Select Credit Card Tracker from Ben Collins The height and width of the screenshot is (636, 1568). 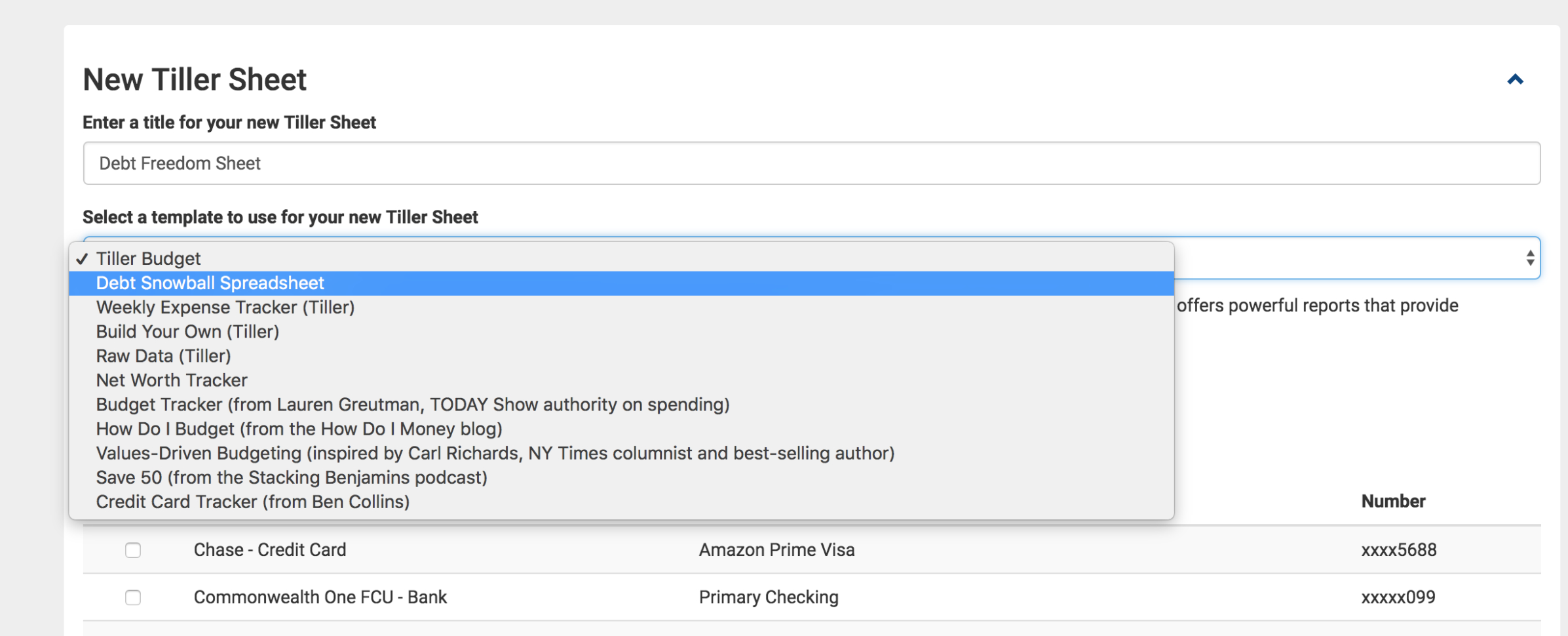point(252,502)
